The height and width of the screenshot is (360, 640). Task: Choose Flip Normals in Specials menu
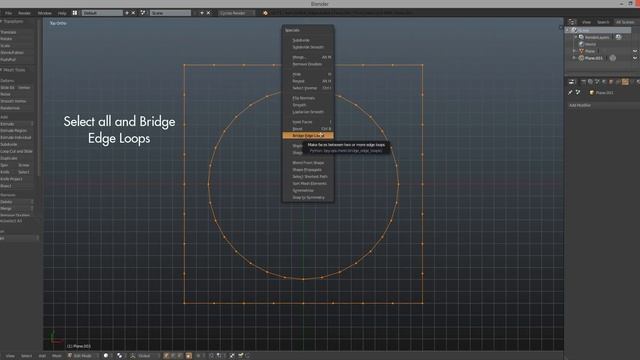coord(308,98)
